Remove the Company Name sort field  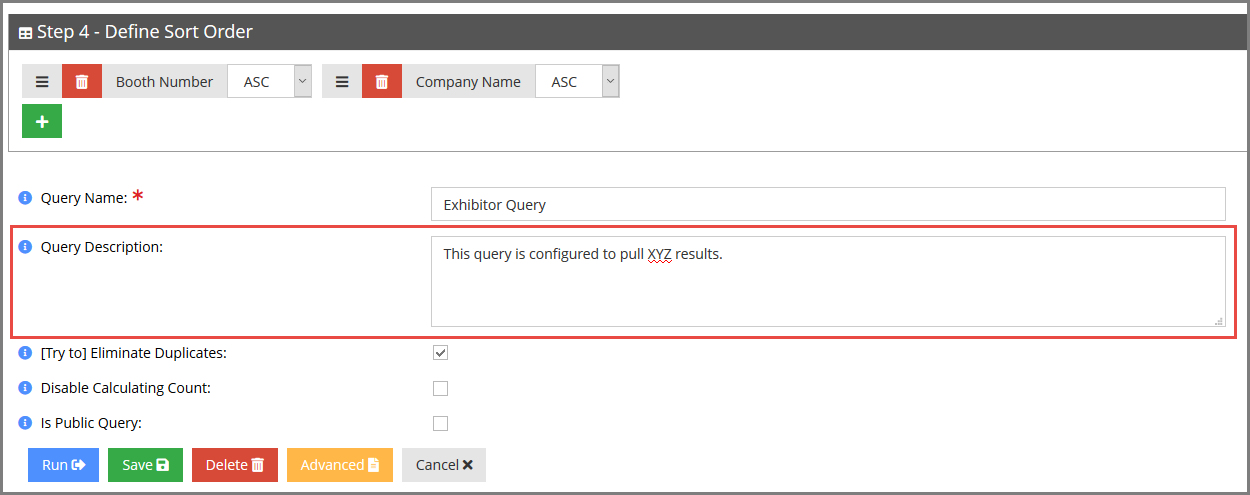click(x=382, y=82)
